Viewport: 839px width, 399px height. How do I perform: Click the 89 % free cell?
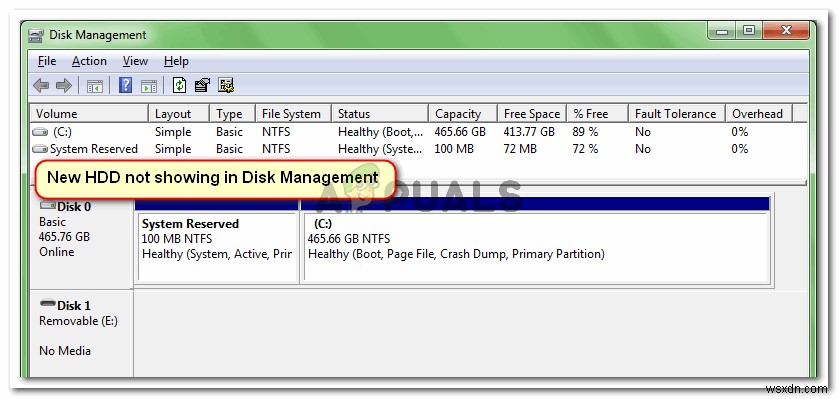coord(585,132)
